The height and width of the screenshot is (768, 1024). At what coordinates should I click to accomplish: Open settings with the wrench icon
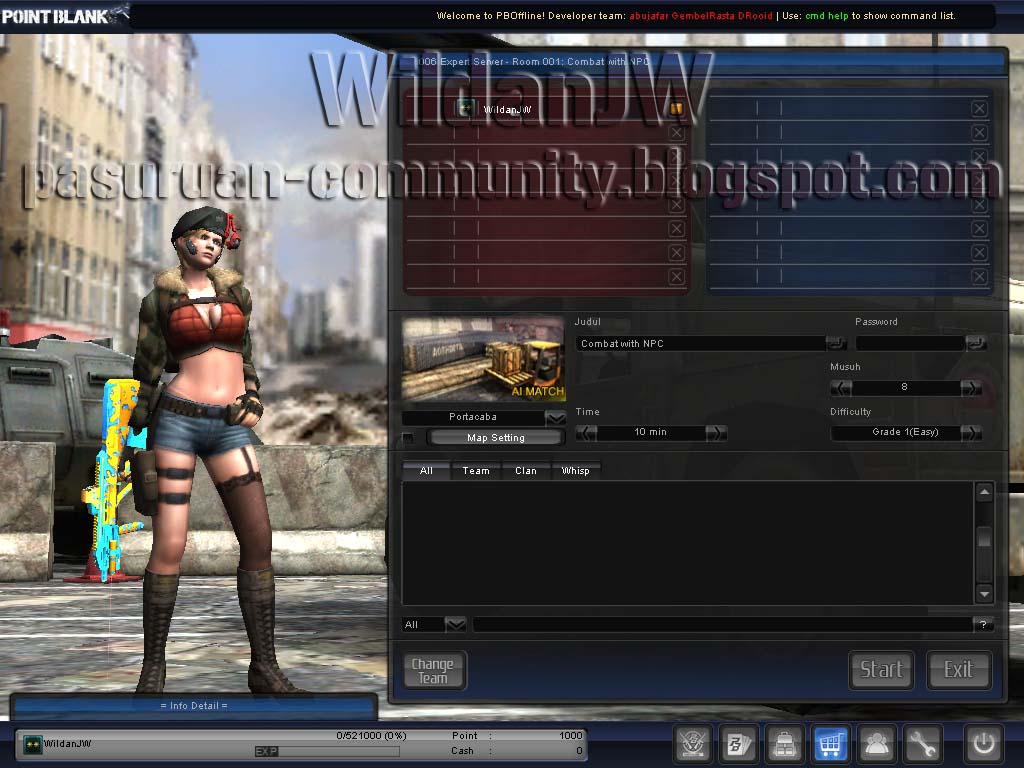922,743
